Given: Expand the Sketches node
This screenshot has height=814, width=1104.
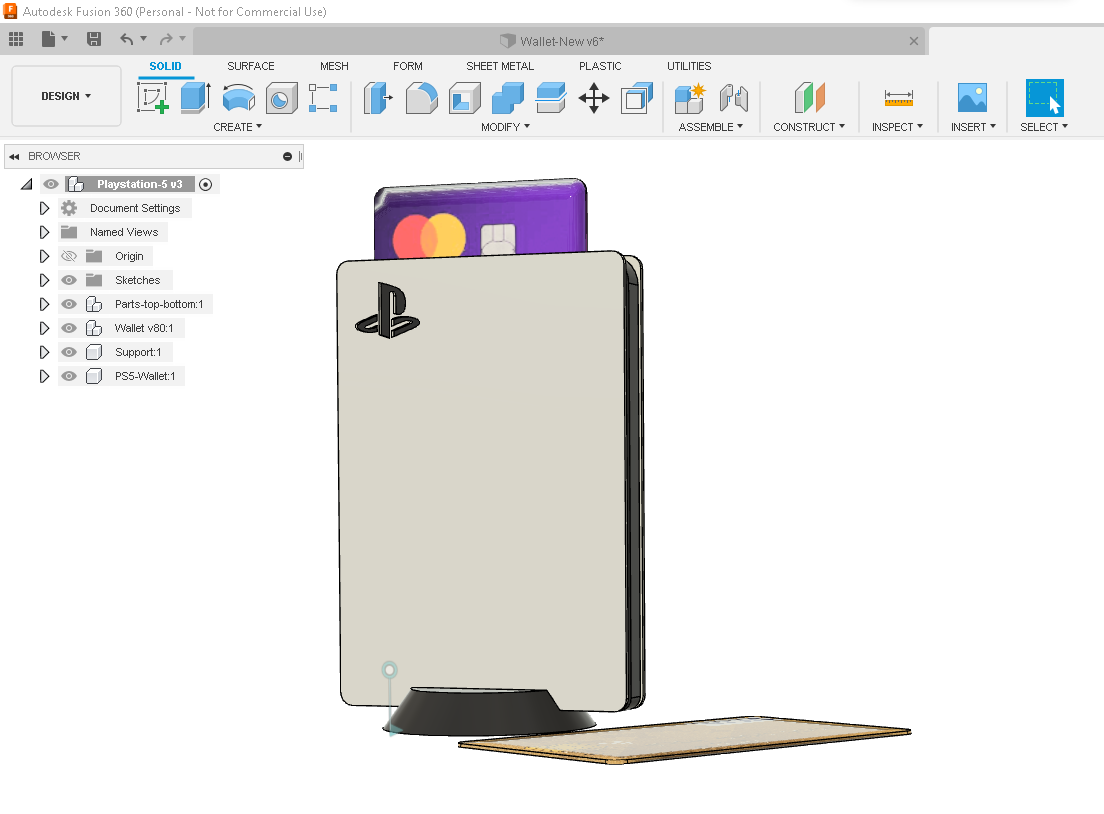Looking at the screenshot, I should pos(44,280).
